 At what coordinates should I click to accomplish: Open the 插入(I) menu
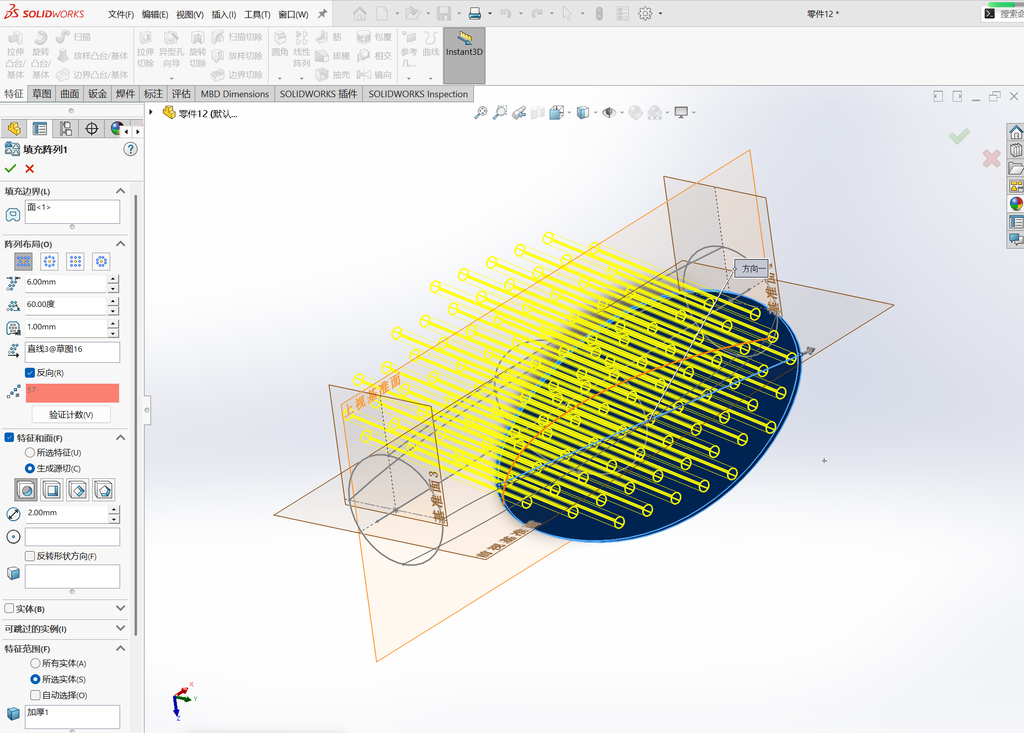(x=223, y=14)
